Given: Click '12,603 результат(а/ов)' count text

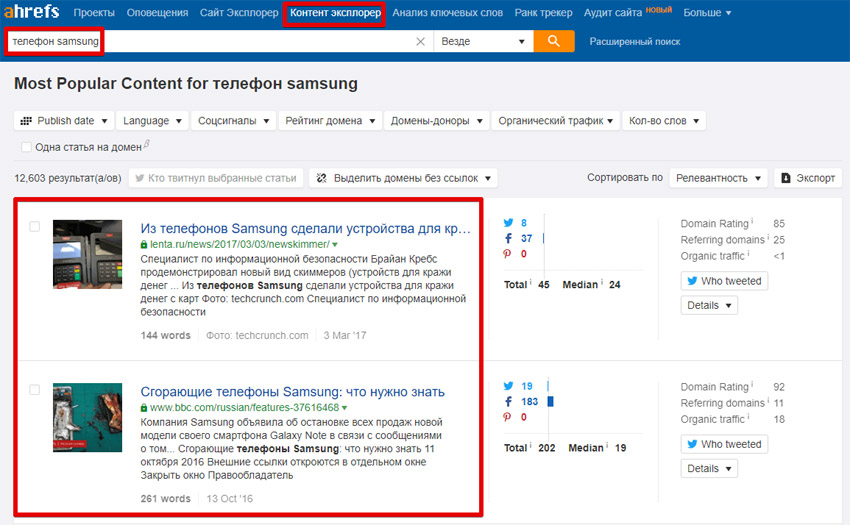Looking at the screenshot, I should coord(68,178).
